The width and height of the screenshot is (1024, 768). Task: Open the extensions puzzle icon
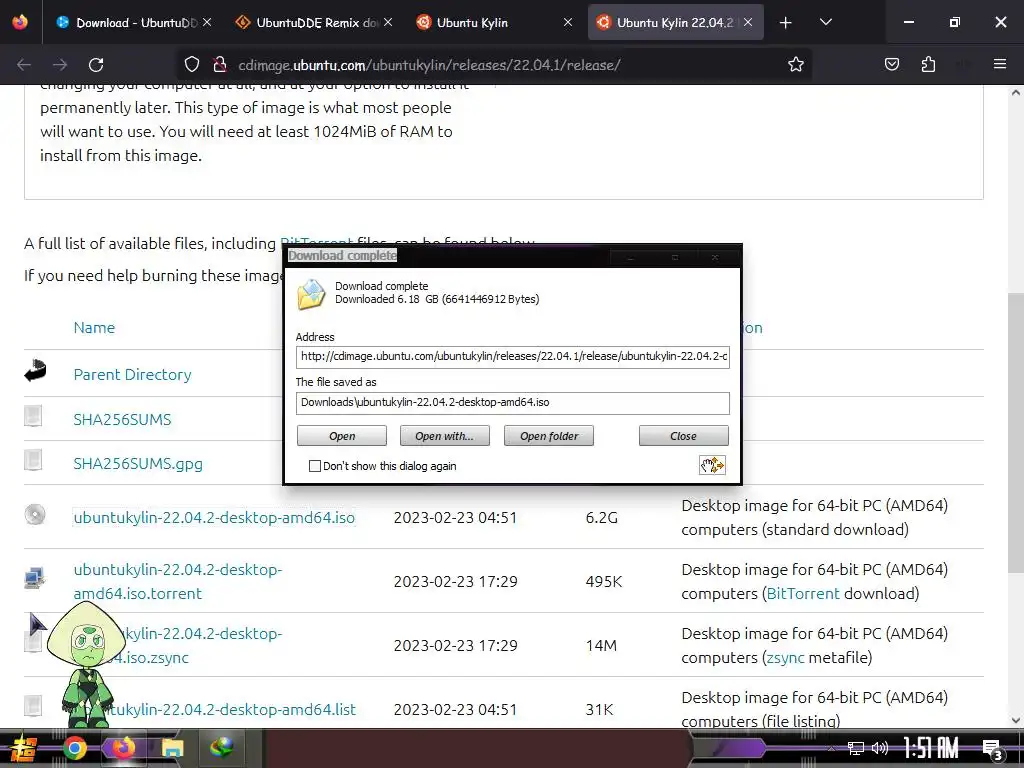(928, 65)
